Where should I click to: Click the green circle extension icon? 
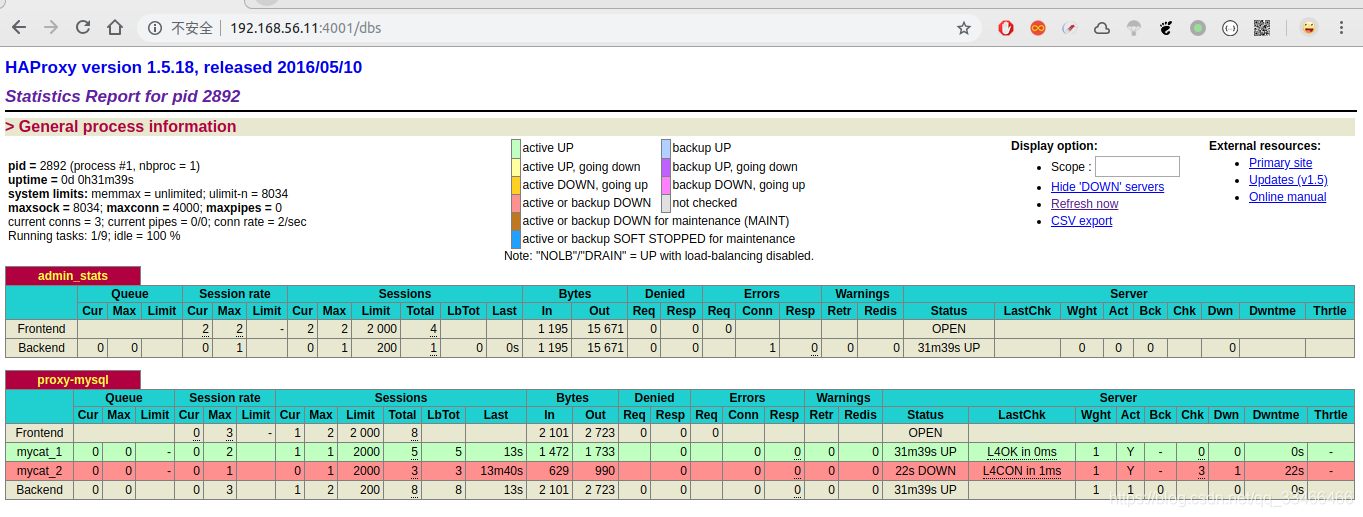coord(1198,28)
